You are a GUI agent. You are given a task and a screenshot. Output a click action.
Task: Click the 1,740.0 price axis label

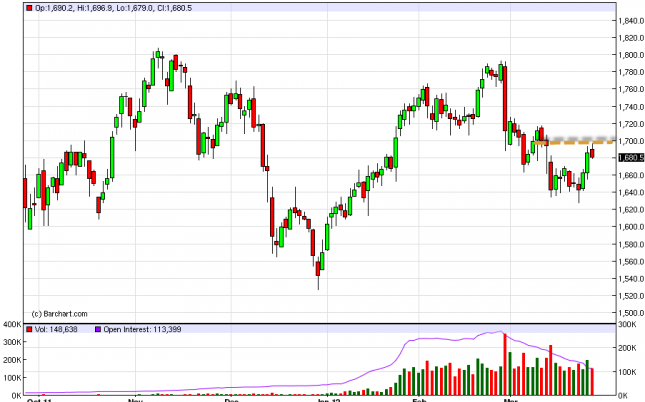click(x=631, y=107)
